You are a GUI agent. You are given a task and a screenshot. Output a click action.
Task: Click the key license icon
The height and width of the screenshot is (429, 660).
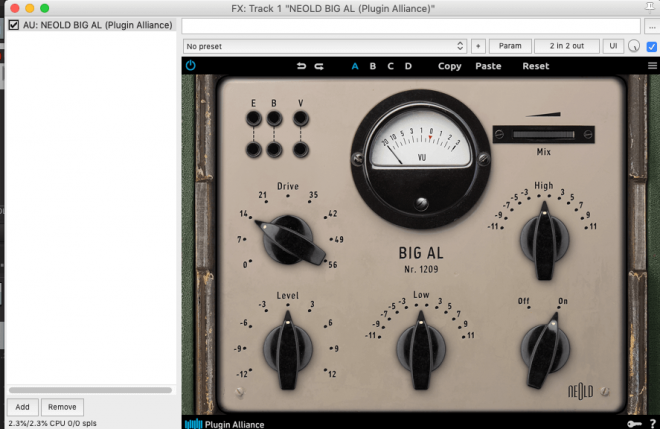point(634,424)
